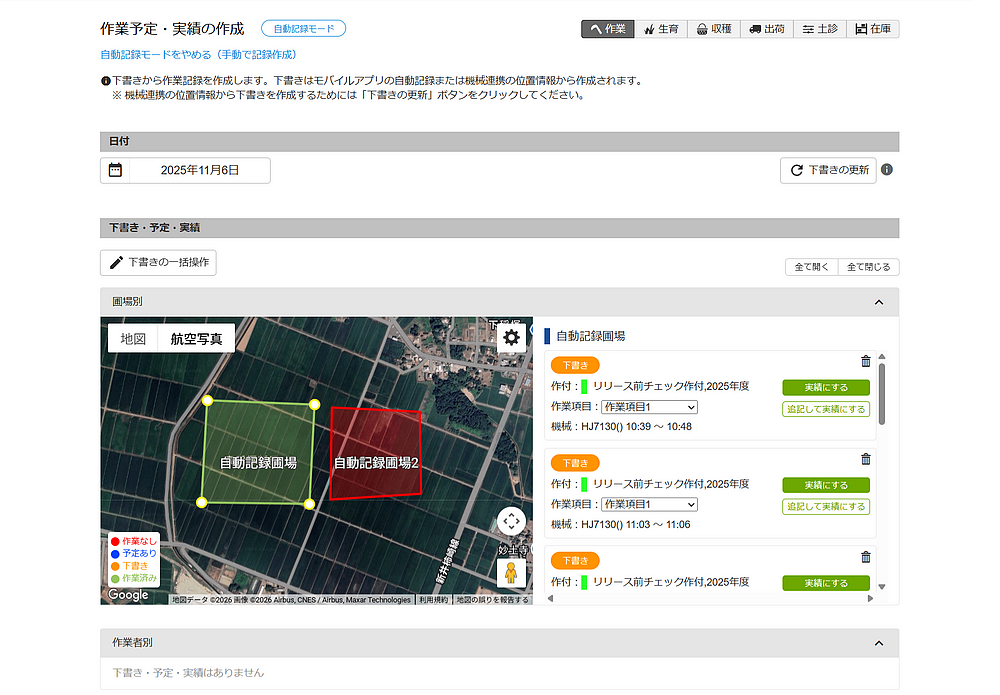The width and height of the screenshot is (1000, 695).
Task: Open 作業項目1 dropdown in first draft
Action: (649, 407)
